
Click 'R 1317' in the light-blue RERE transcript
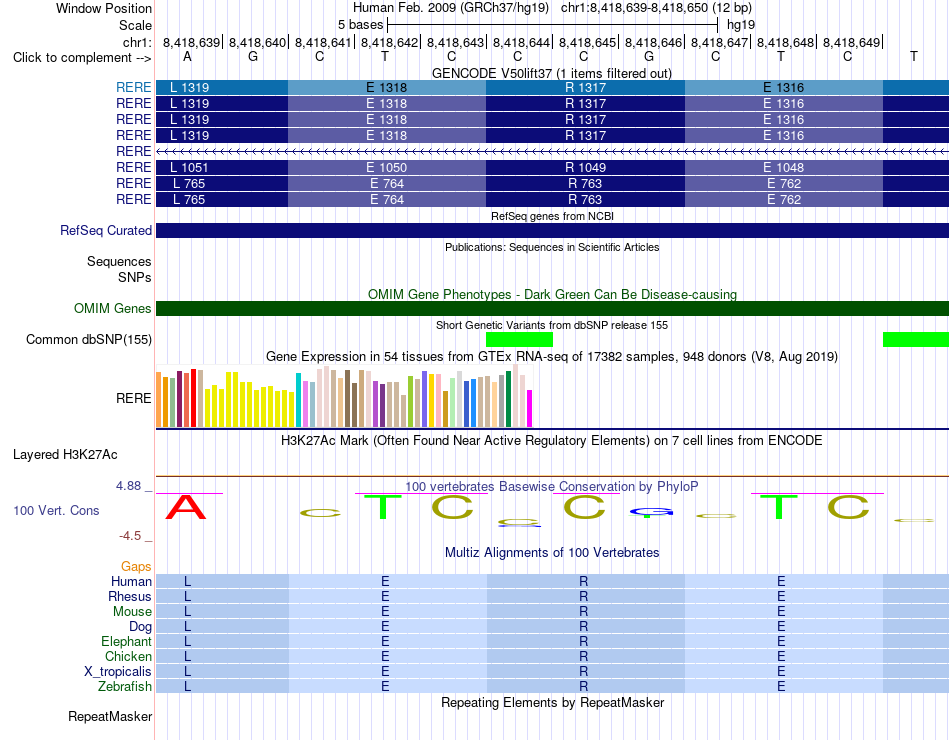coord(585,87)
